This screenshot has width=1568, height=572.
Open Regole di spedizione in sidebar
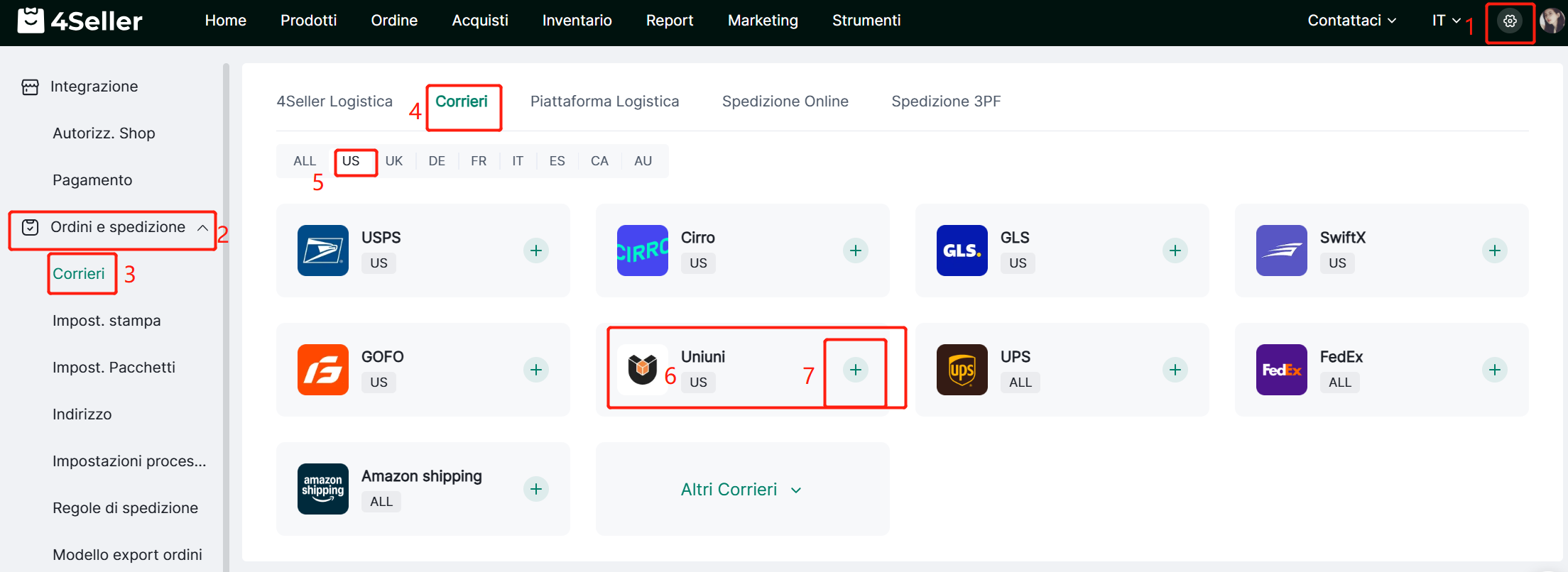tap(125, 508)
